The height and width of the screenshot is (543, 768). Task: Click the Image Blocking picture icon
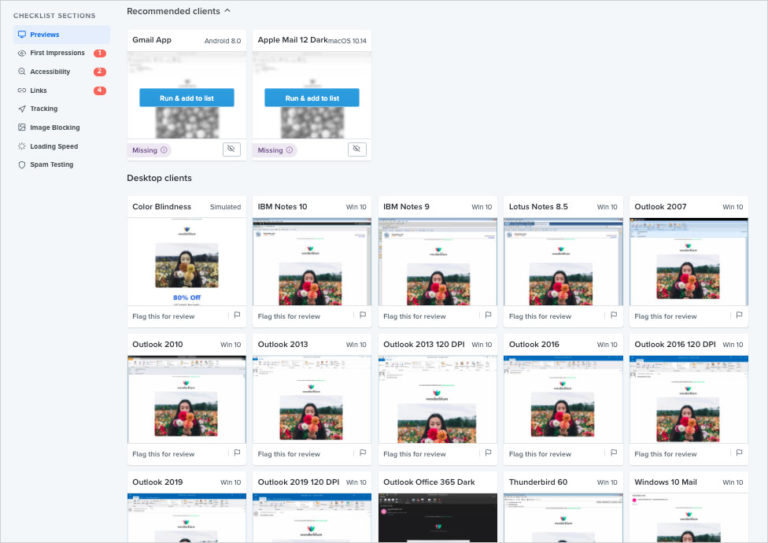coord(22,127)
